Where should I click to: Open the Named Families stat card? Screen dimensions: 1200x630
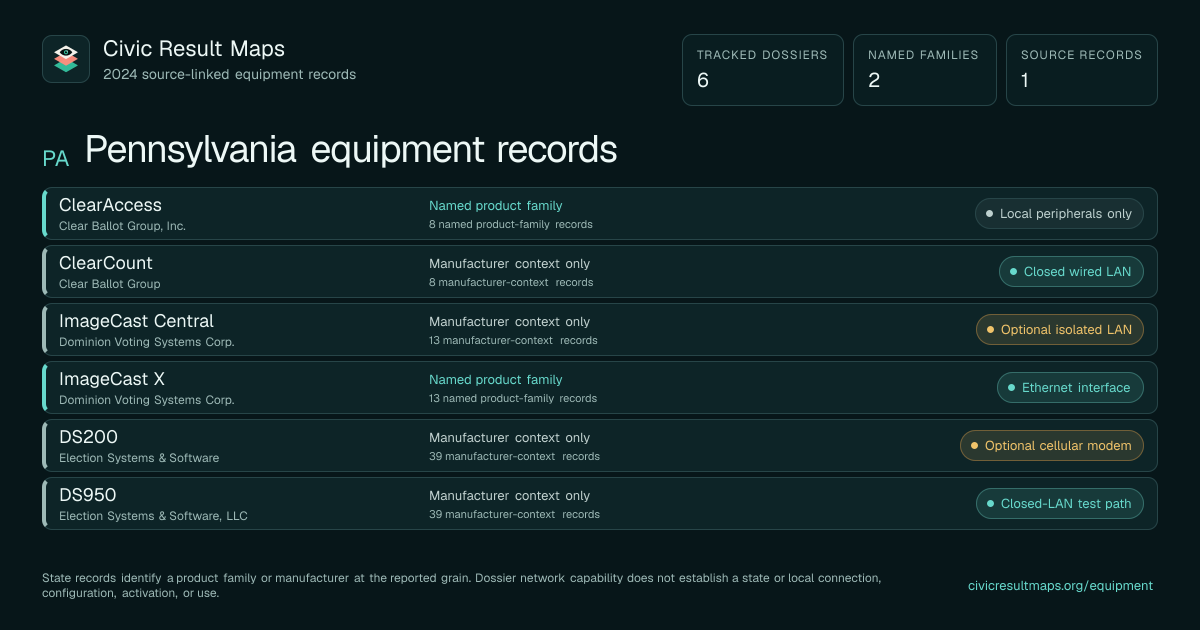(925, 70)
